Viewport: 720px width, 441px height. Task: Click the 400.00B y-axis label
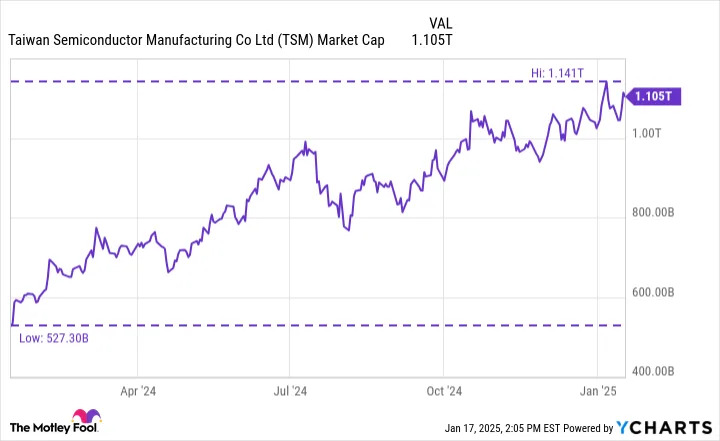(653, 371)
